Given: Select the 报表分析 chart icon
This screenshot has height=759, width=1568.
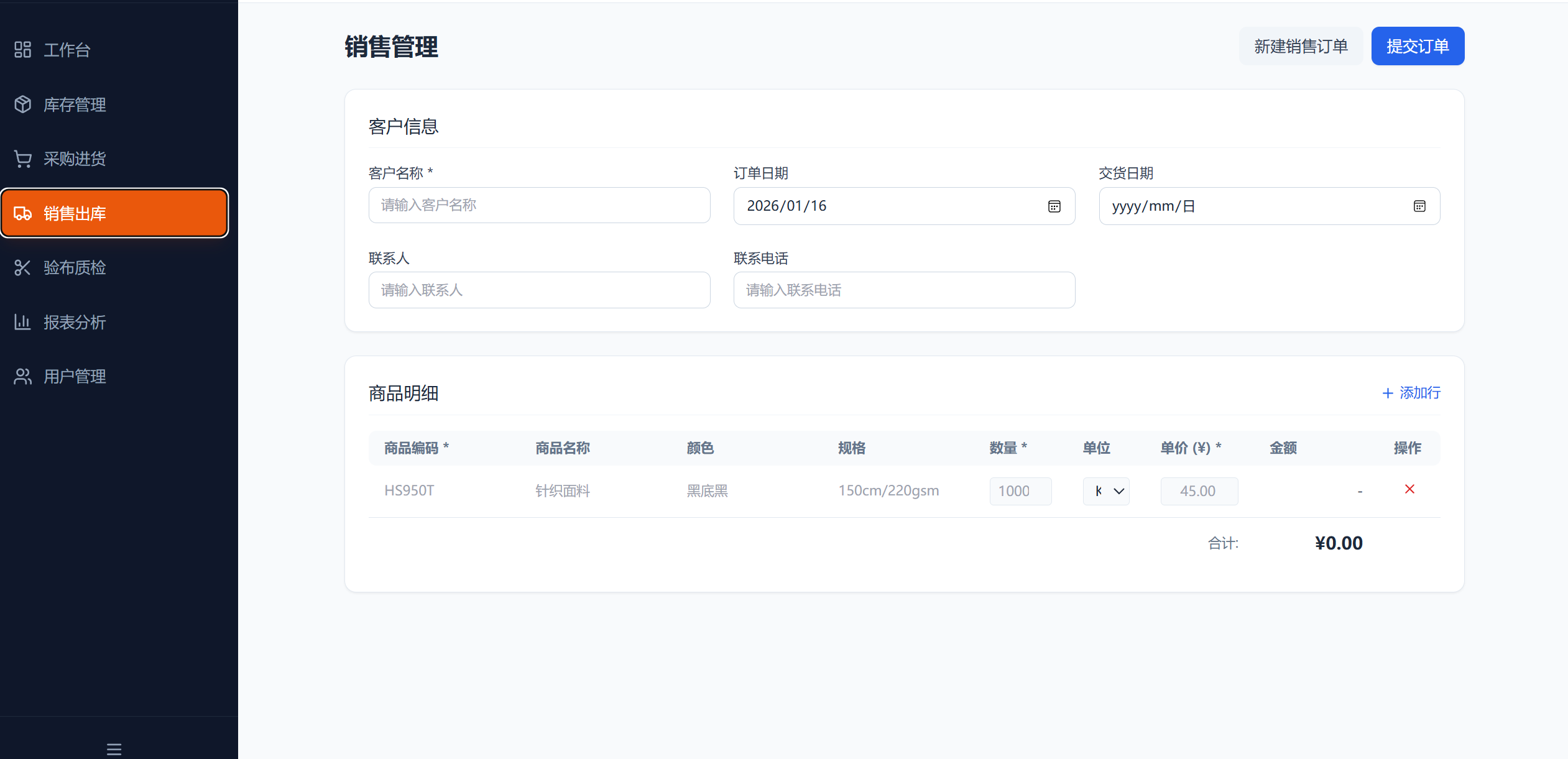Looking at the screenshot, I should coord(22,322).
